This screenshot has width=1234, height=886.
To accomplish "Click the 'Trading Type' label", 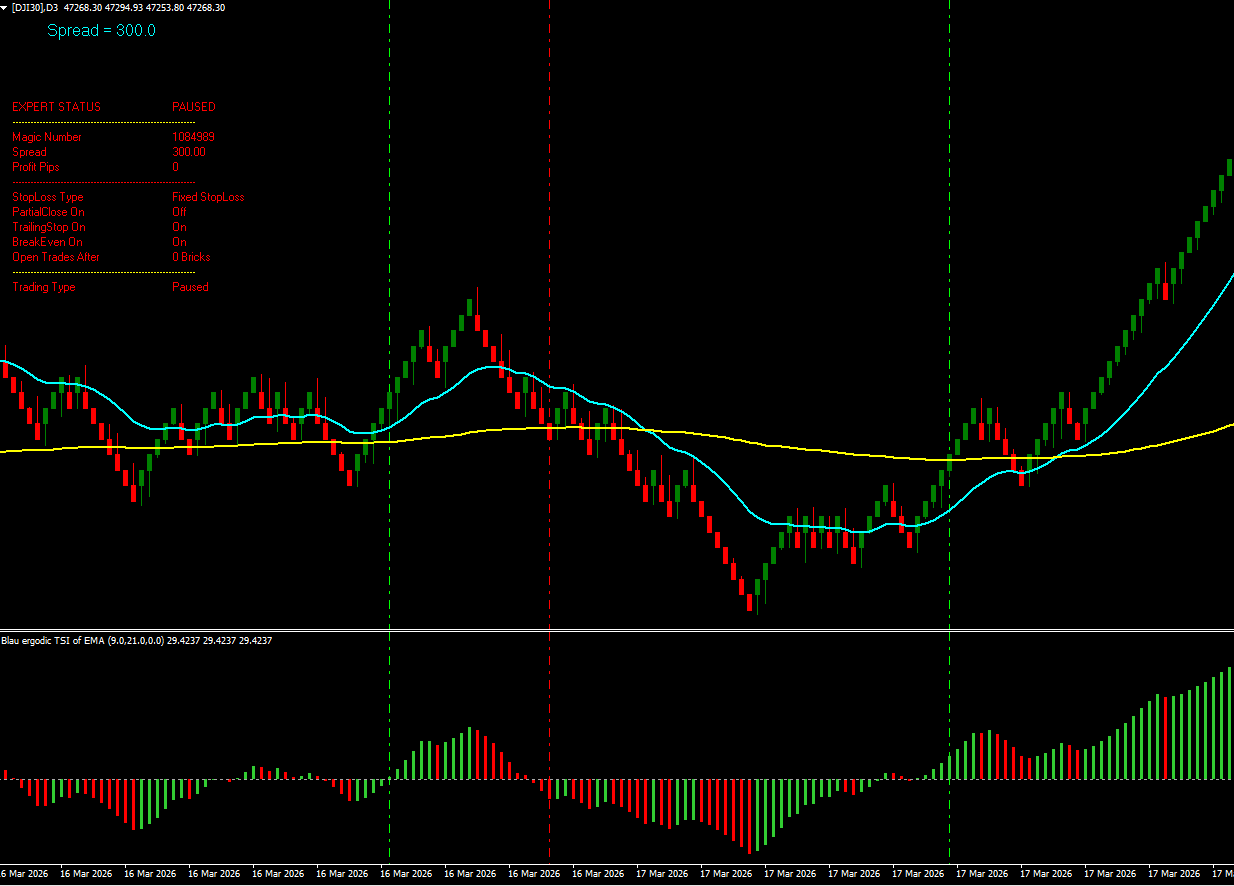I will click(43, 287).
